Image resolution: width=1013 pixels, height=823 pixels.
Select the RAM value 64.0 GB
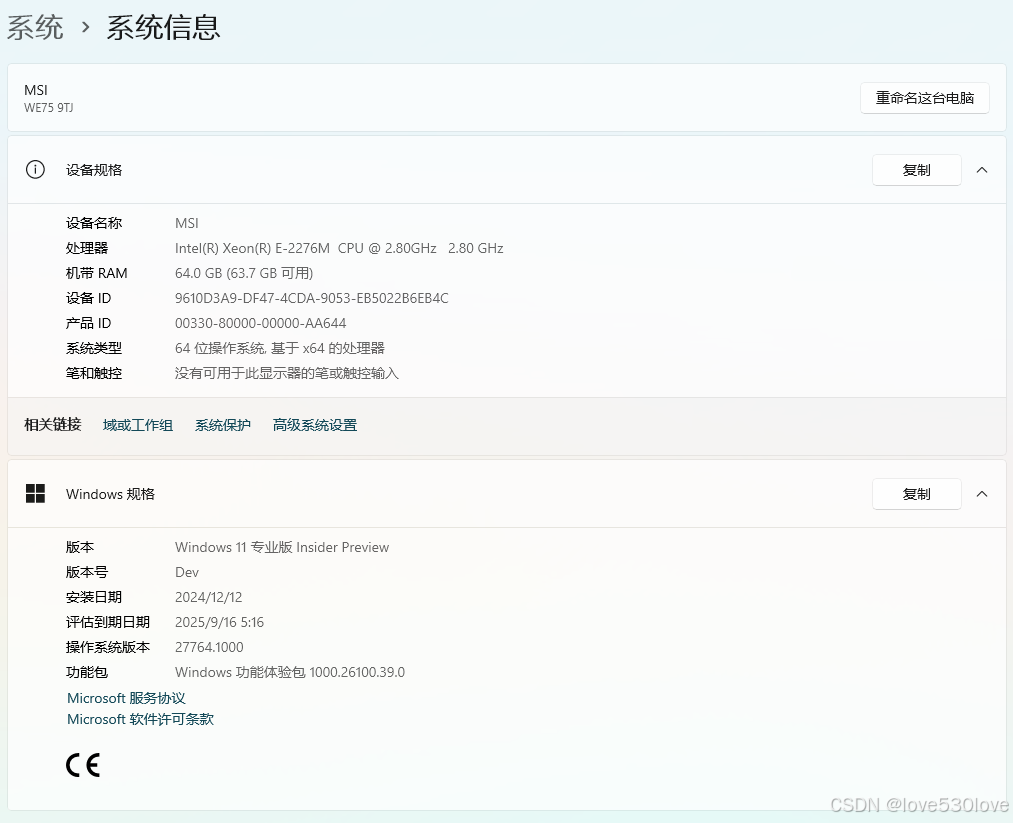pyautogui.click(x=244, y=273)
